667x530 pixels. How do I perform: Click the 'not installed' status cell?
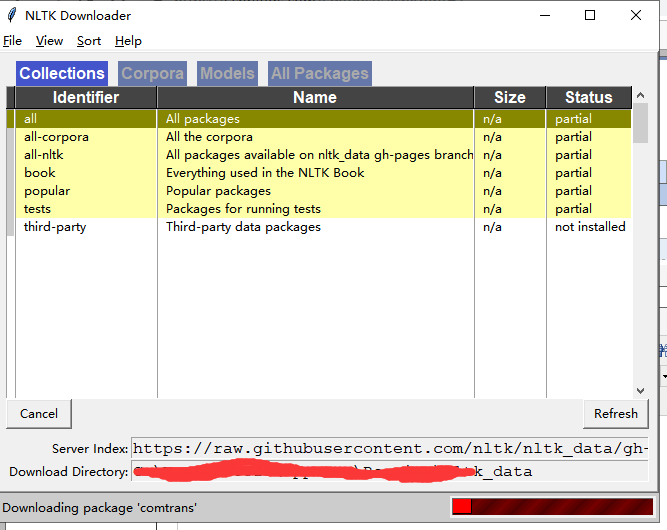pos(590,227)
